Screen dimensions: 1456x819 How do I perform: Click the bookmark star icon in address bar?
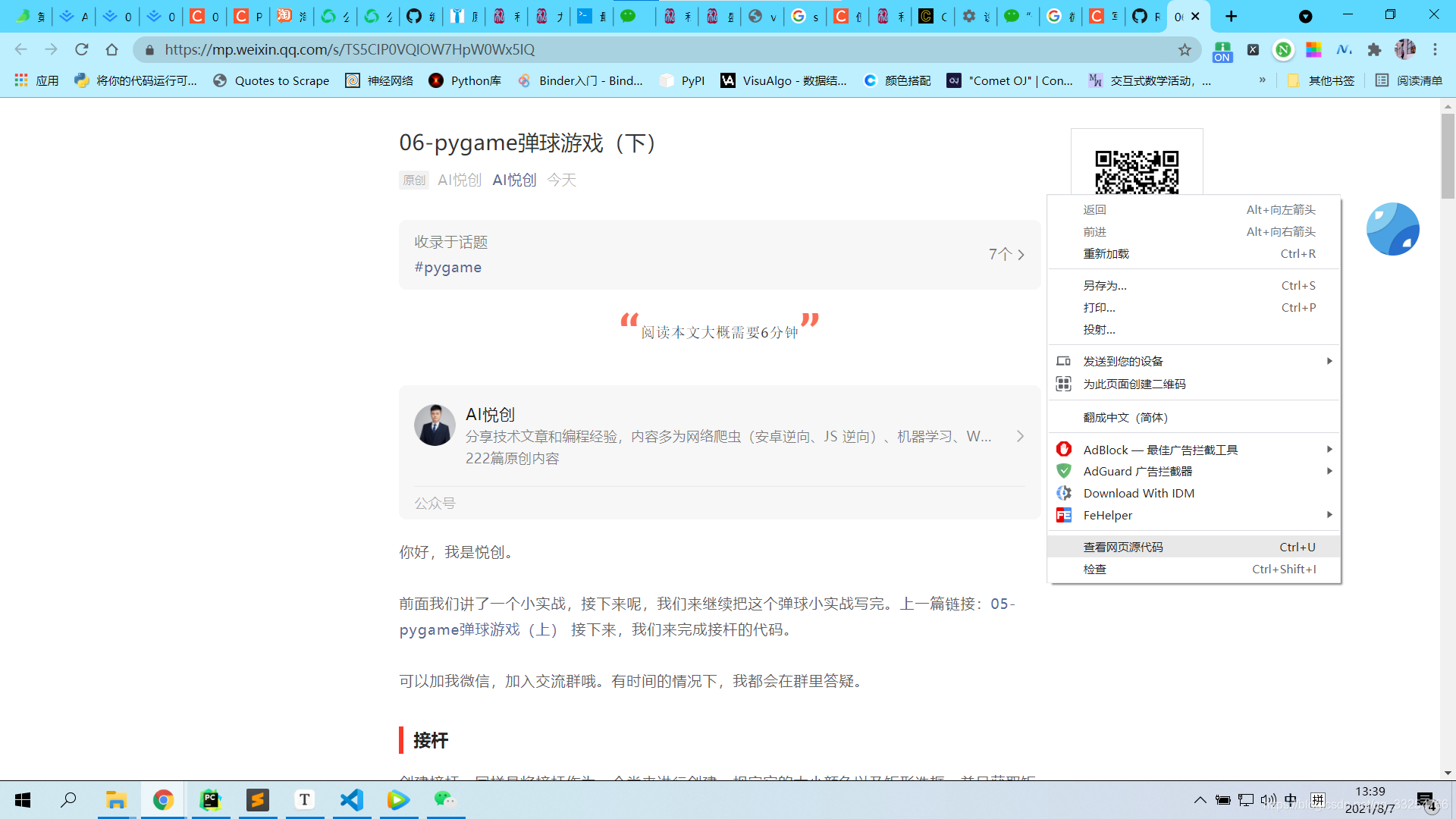pyautogui.click(x=1185, y=50)
